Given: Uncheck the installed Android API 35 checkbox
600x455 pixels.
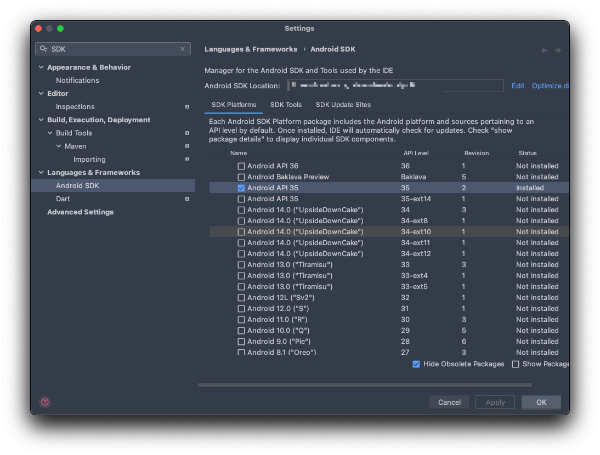Looking at the screenshot, I should [241, 188].
